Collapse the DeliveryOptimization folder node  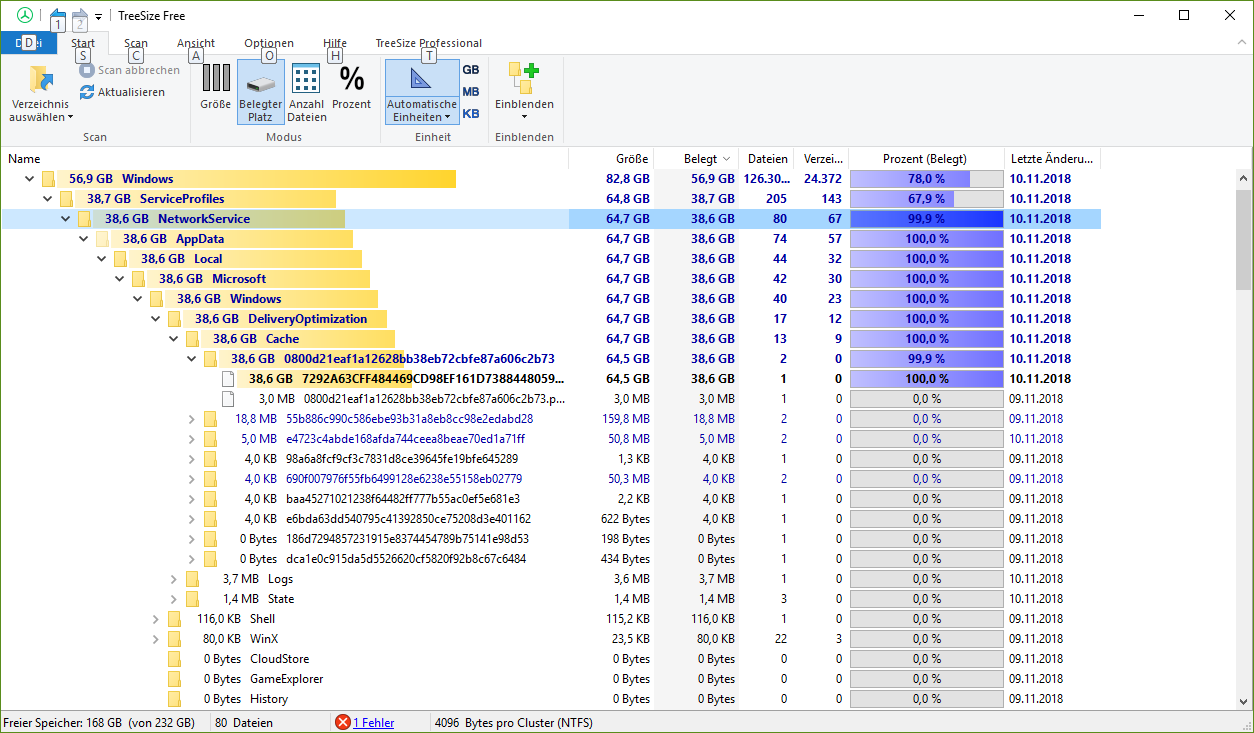pyautogui.click(x=156, y=319)
